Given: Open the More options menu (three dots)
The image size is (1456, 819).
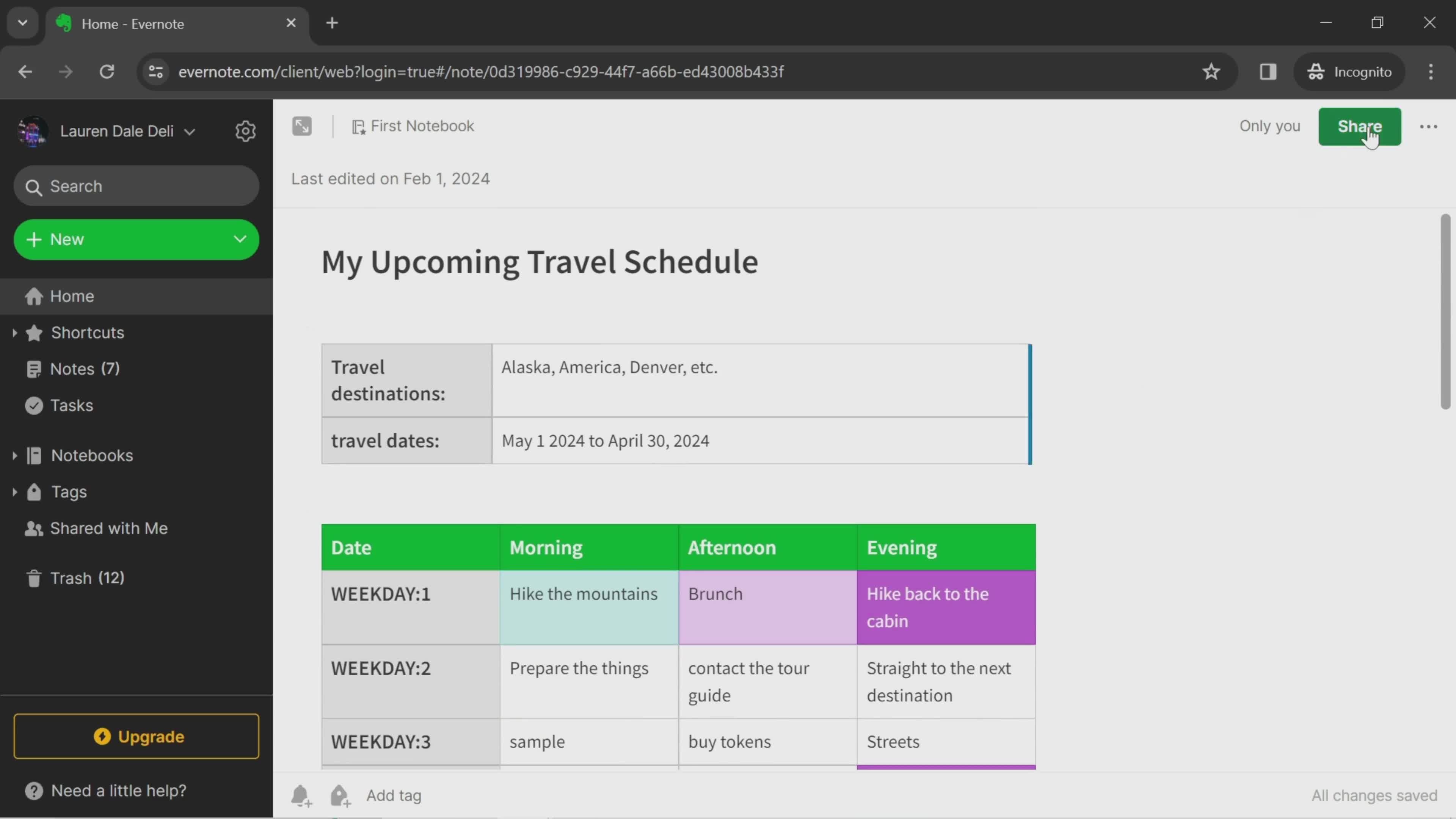Looking at the screenshot, I should point(1428,126).
